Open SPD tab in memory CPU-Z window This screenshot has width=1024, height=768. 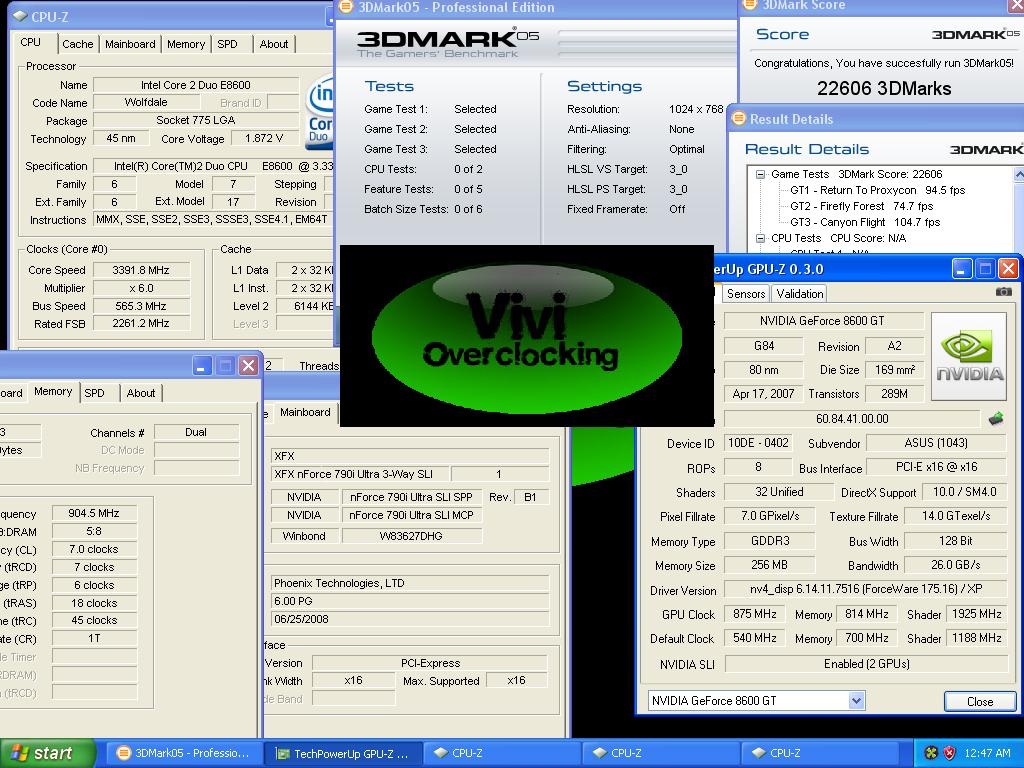tap(95, 392)
